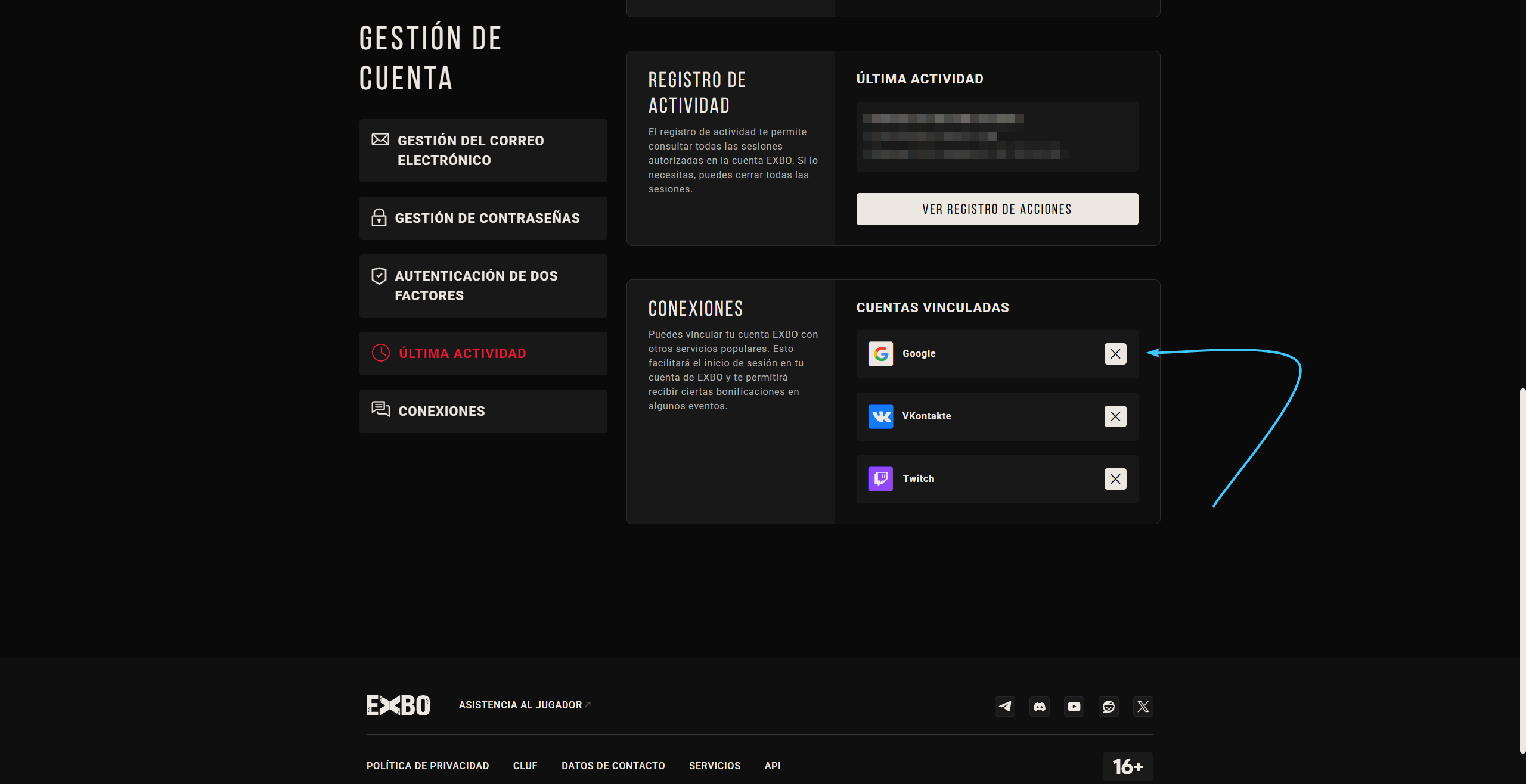
Task: Open the Reddit social icon
Action: coord(1109,707)
